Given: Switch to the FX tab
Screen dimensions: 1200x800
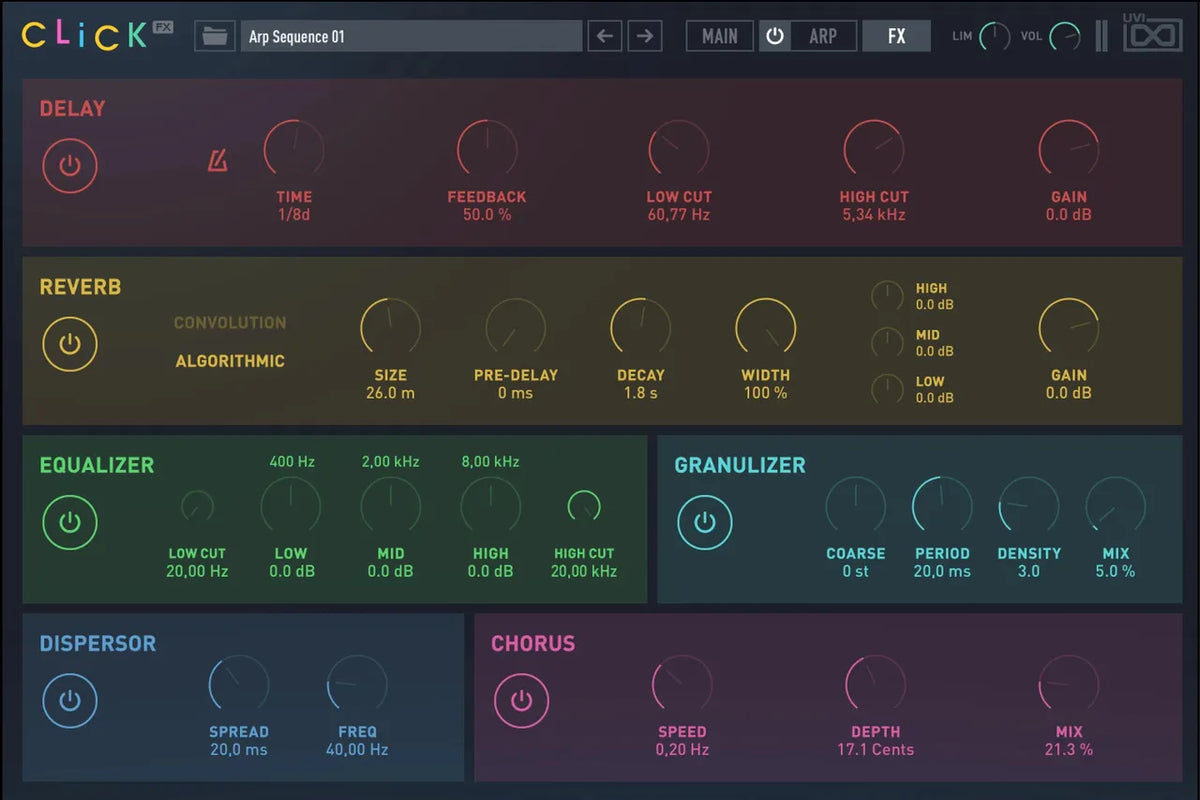Looking at the screenshot, I should (896, 36).
